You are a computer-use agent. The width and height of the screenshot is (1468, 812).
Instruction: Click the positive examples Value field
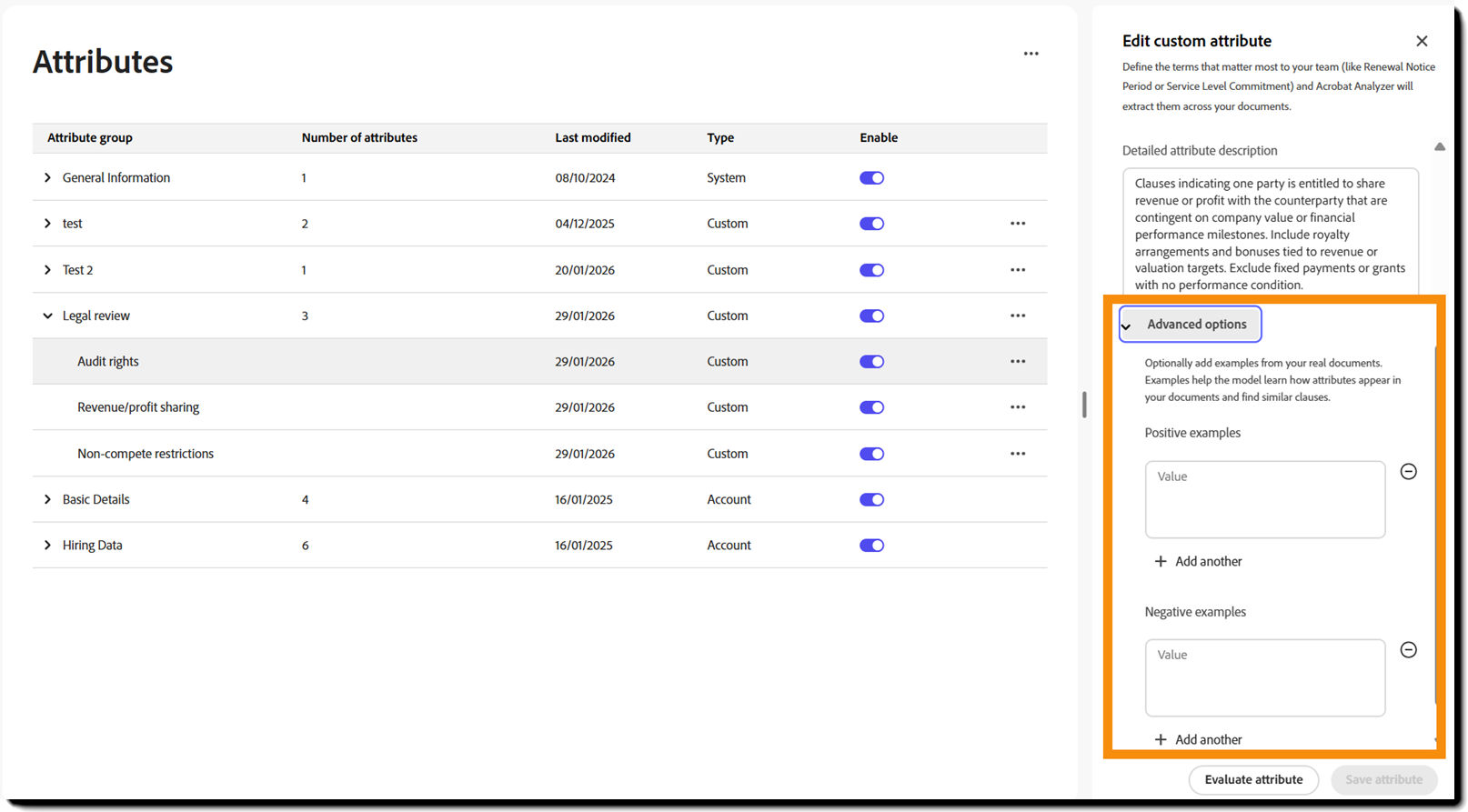click(1264, 499)
